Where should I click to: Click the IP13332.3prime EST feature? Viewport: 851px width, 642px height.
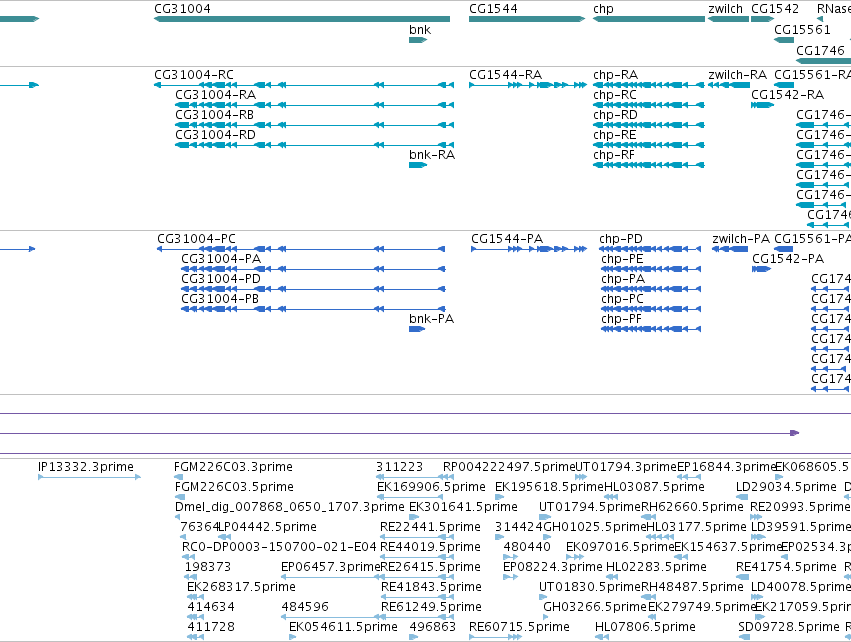coord(90,477)
